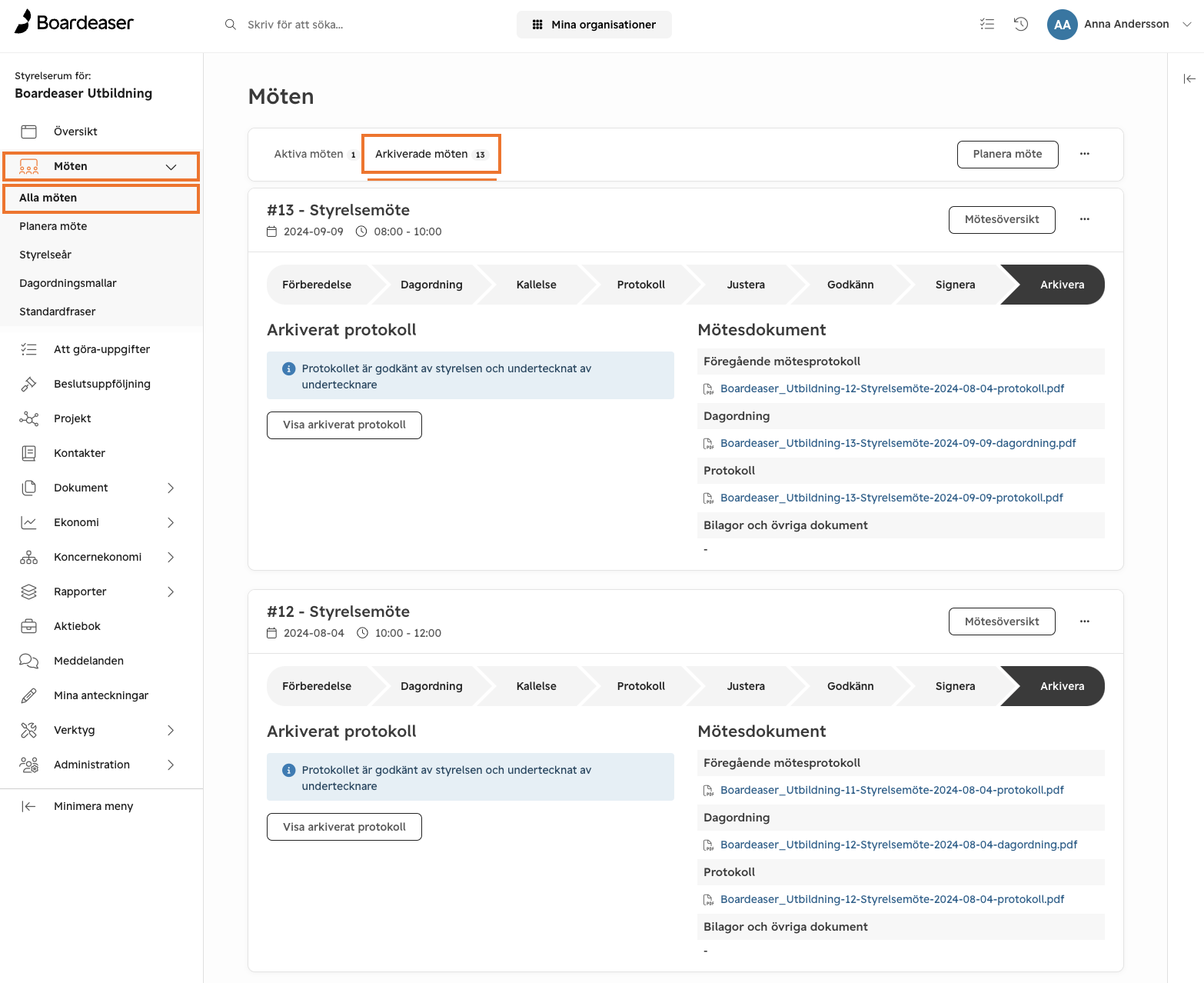Collapse the Möten sidebar chevron
Viewport: 1204px width, 983px height.
[171, 167]
